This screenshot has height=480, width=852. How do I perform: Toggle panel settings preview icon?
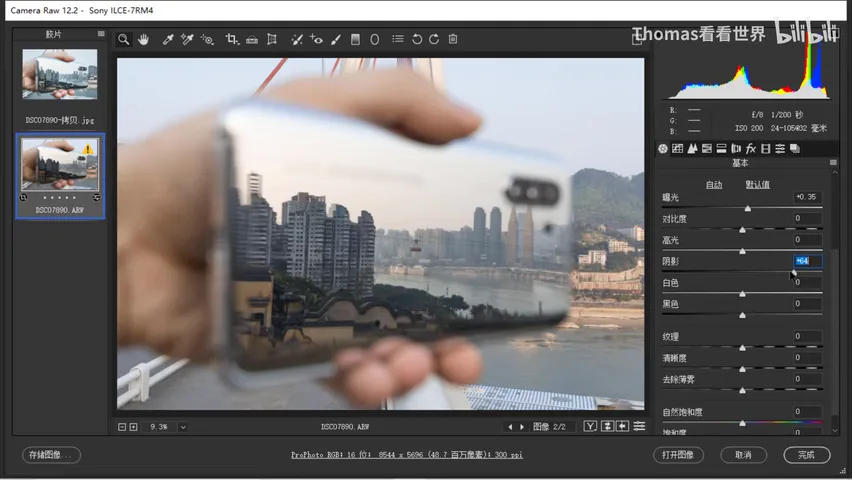pos(640,426)
